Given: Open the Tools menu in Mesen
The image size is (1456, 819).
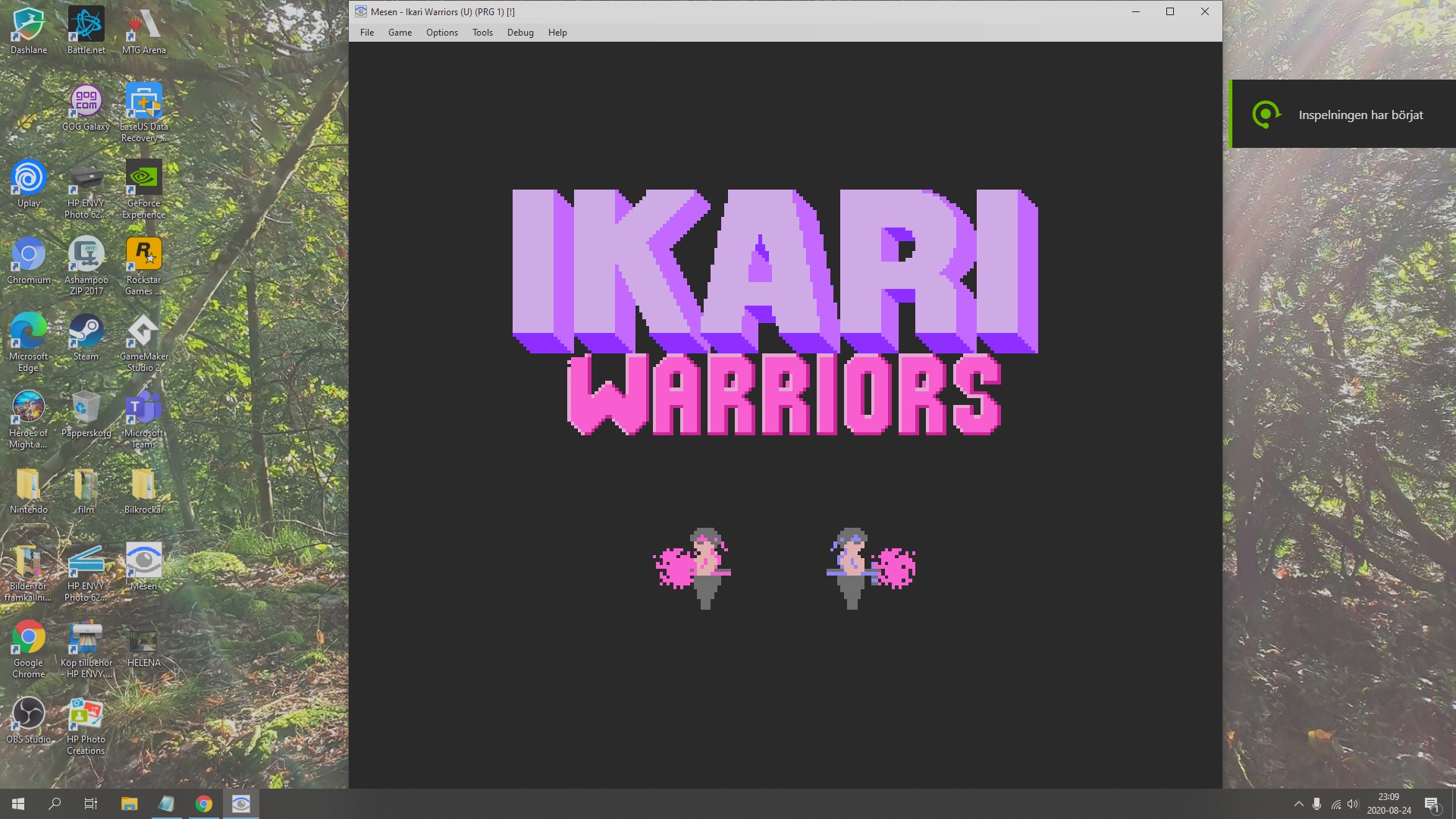Looking at the screenshot, I should (482, 33).
